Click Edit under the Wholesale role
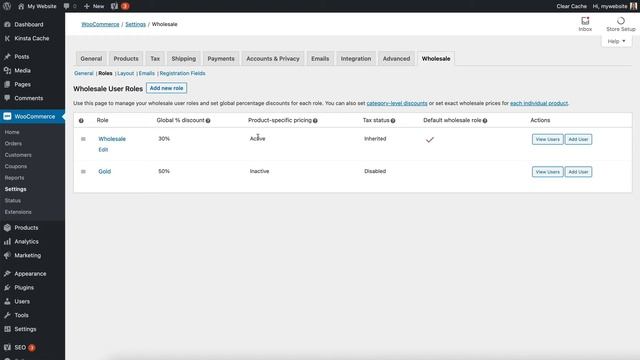 103,150
